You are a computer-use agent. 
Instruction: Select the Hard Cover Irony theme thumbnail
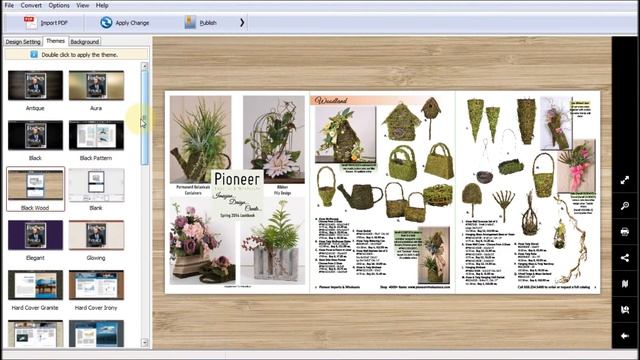(x=96, y=285)
